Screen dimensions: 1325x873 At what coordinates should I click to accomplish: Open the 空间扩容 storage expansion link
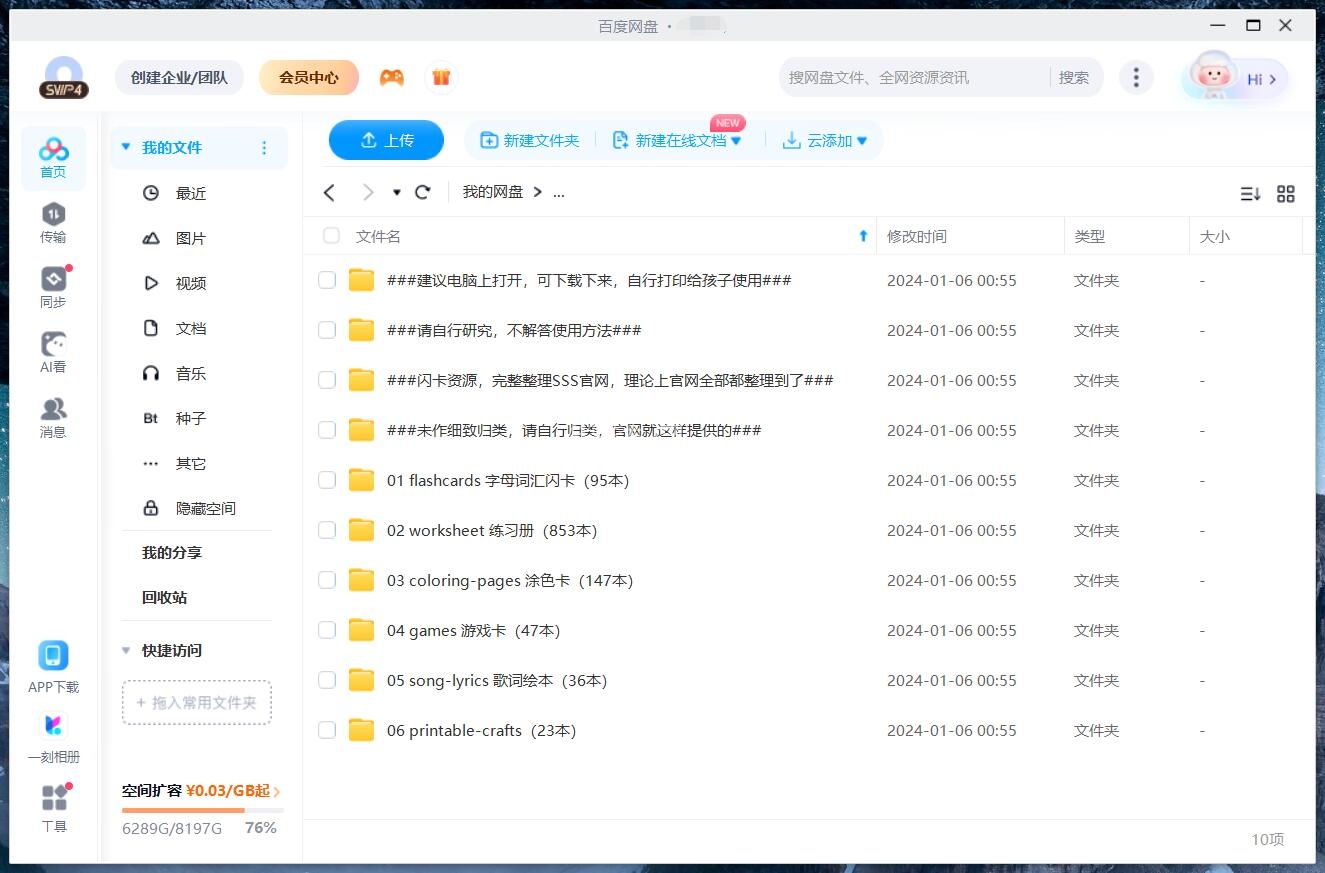click(193, 790)
